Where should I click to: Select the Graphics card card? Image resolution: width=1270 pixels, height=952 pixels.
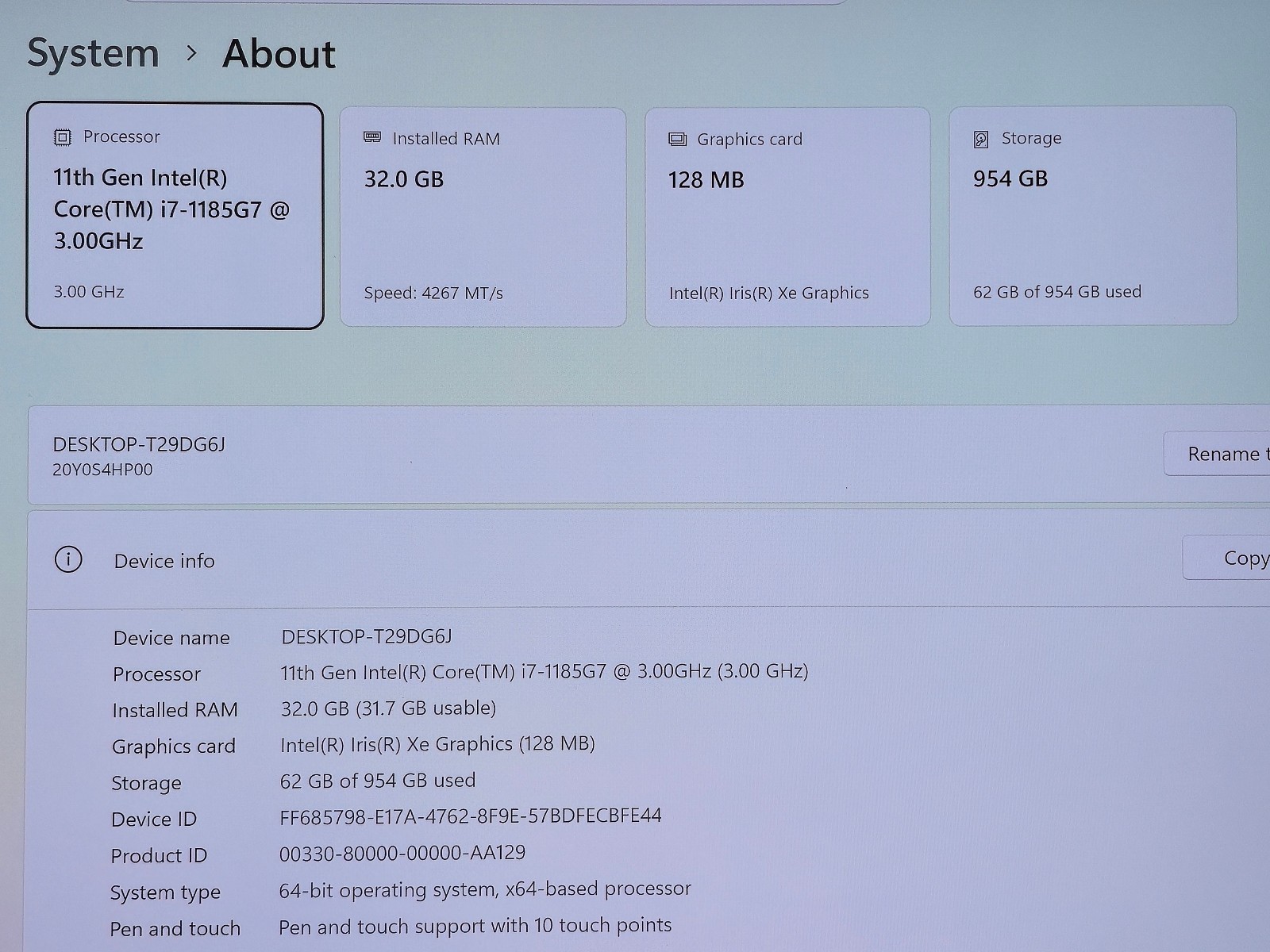(x=787, y=217)
